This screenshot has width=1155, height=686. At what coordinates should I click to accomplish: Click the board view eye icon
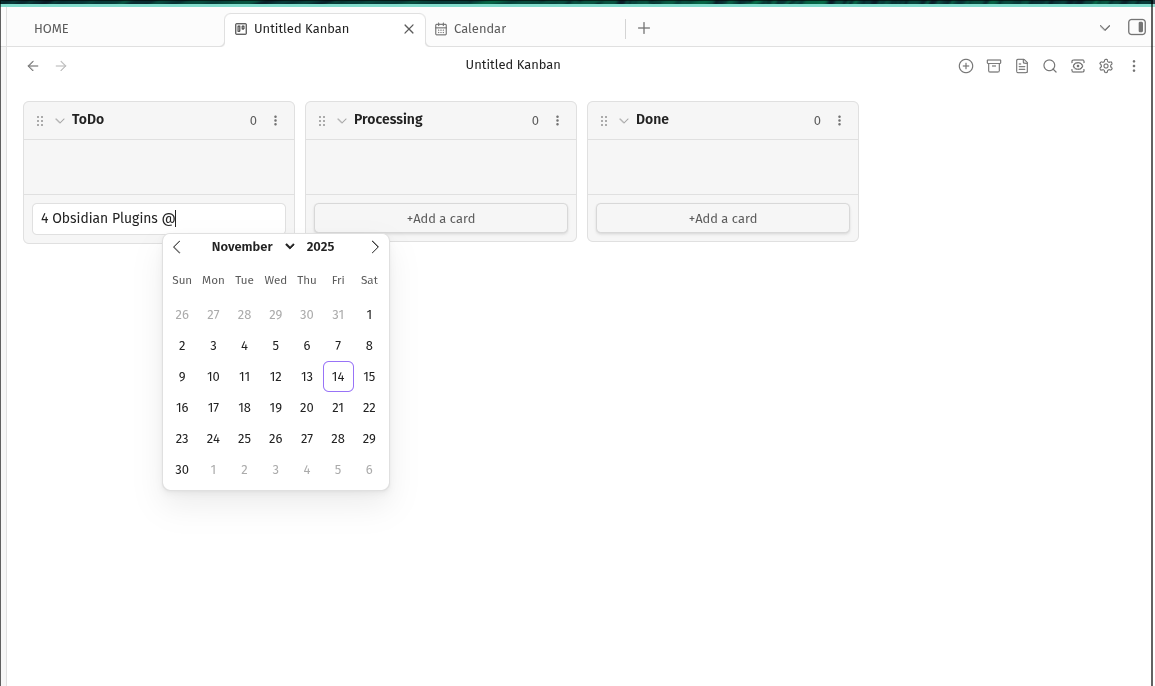click(x=1078, y=66)
